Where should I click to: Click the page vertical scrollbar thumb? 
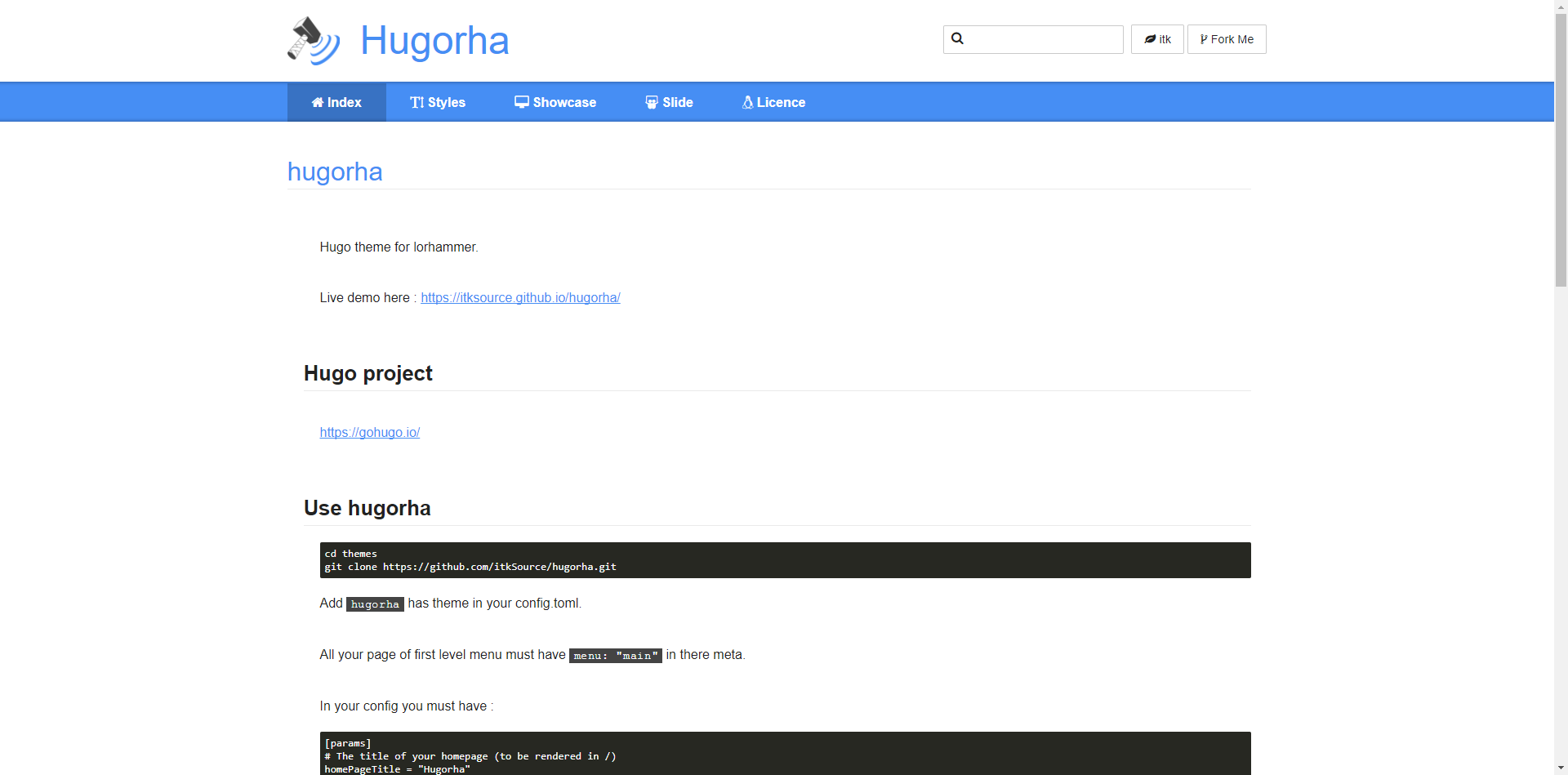click(1561, 149)
